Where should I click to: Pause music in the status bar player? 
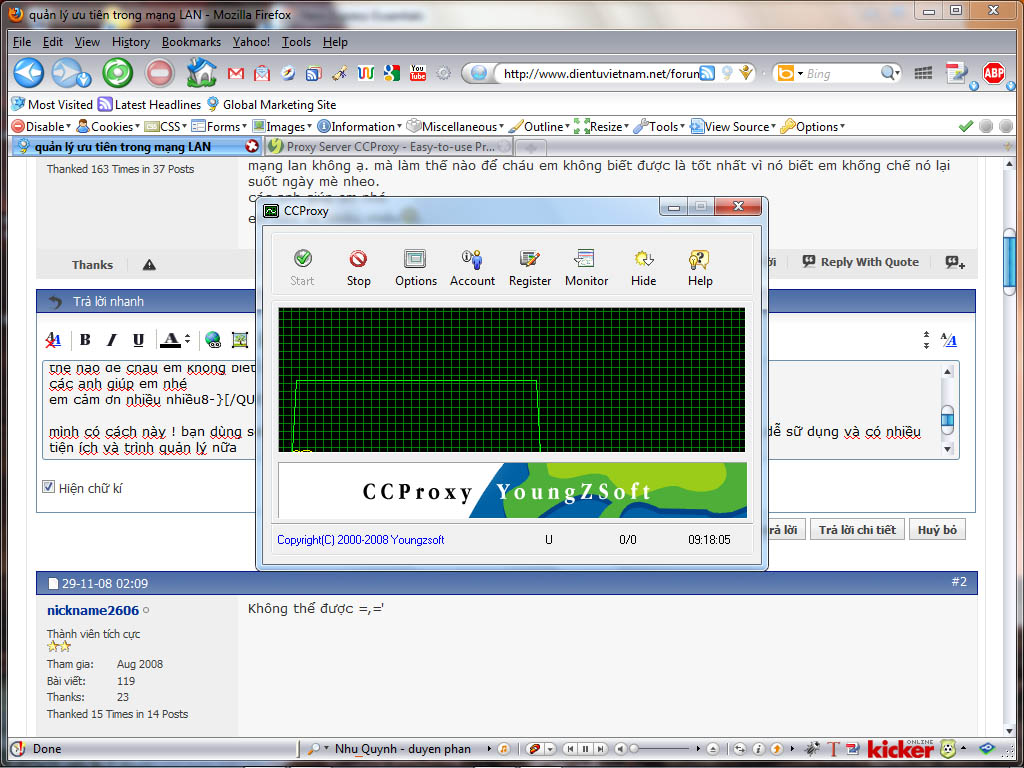[x=585, y=749]
